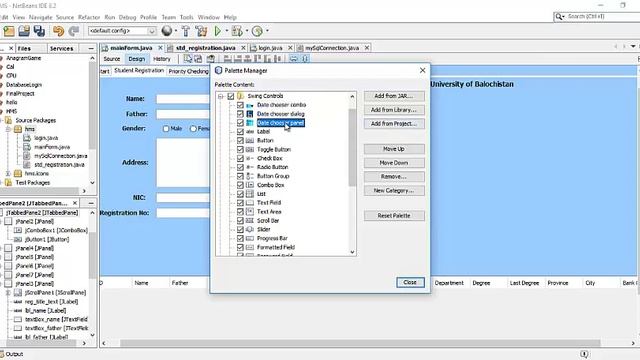The width and height of the screenshot is (640, 360).
Task: Click the Move Up button
Action: click(x=394, y=149)
